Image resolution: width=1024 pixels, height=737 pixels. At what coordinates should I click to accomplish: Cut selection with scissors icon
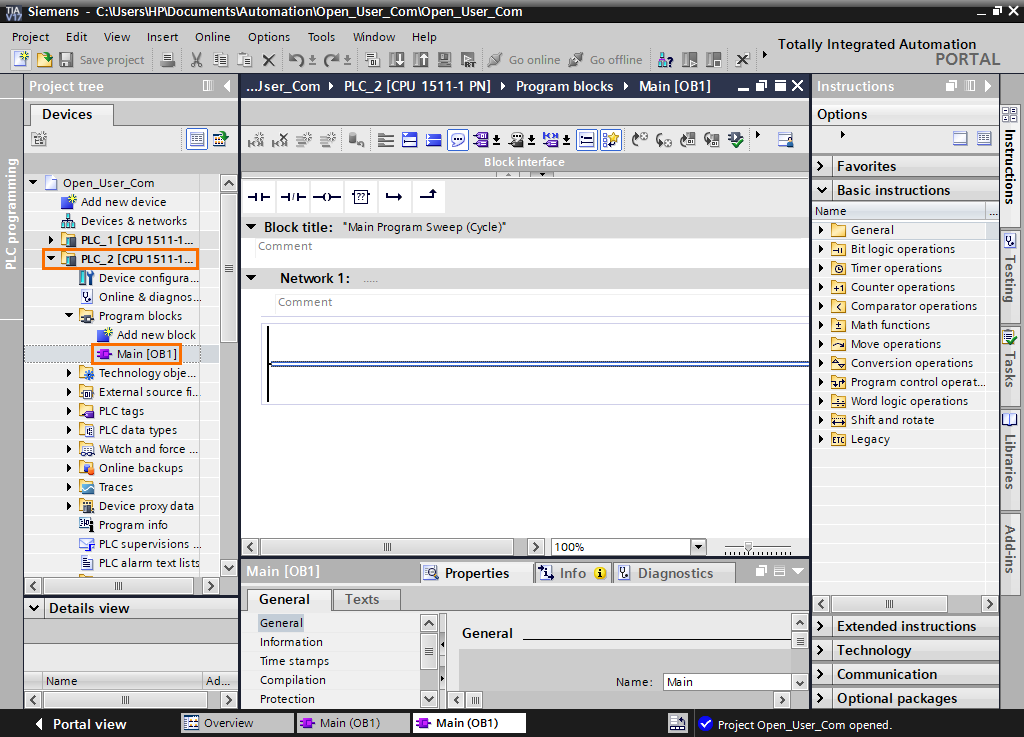pyautogui.click(x=196, y=60)
